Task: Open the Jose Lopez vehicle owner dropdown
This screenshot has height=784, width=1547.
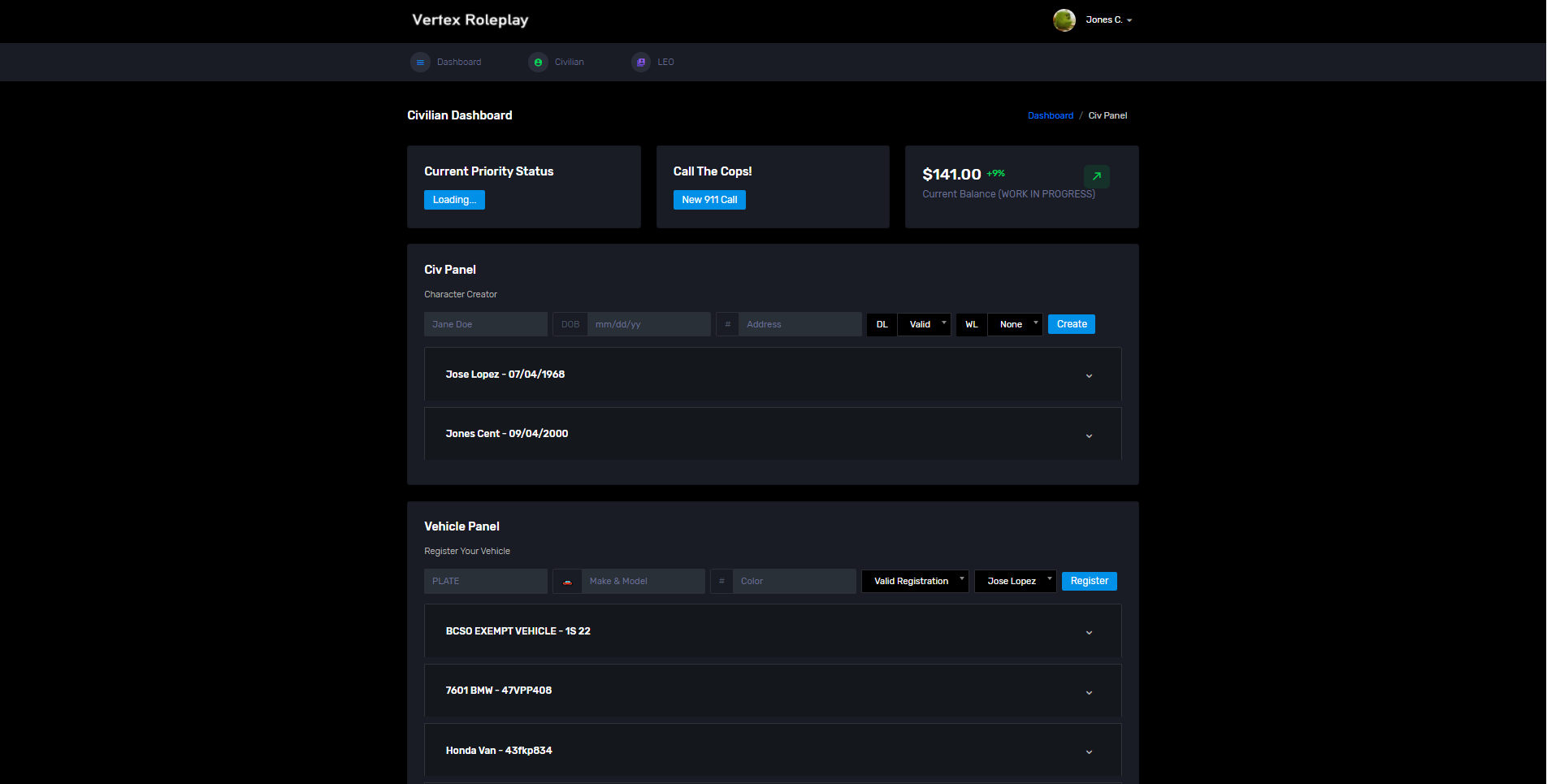Action: click(1015, 581)
